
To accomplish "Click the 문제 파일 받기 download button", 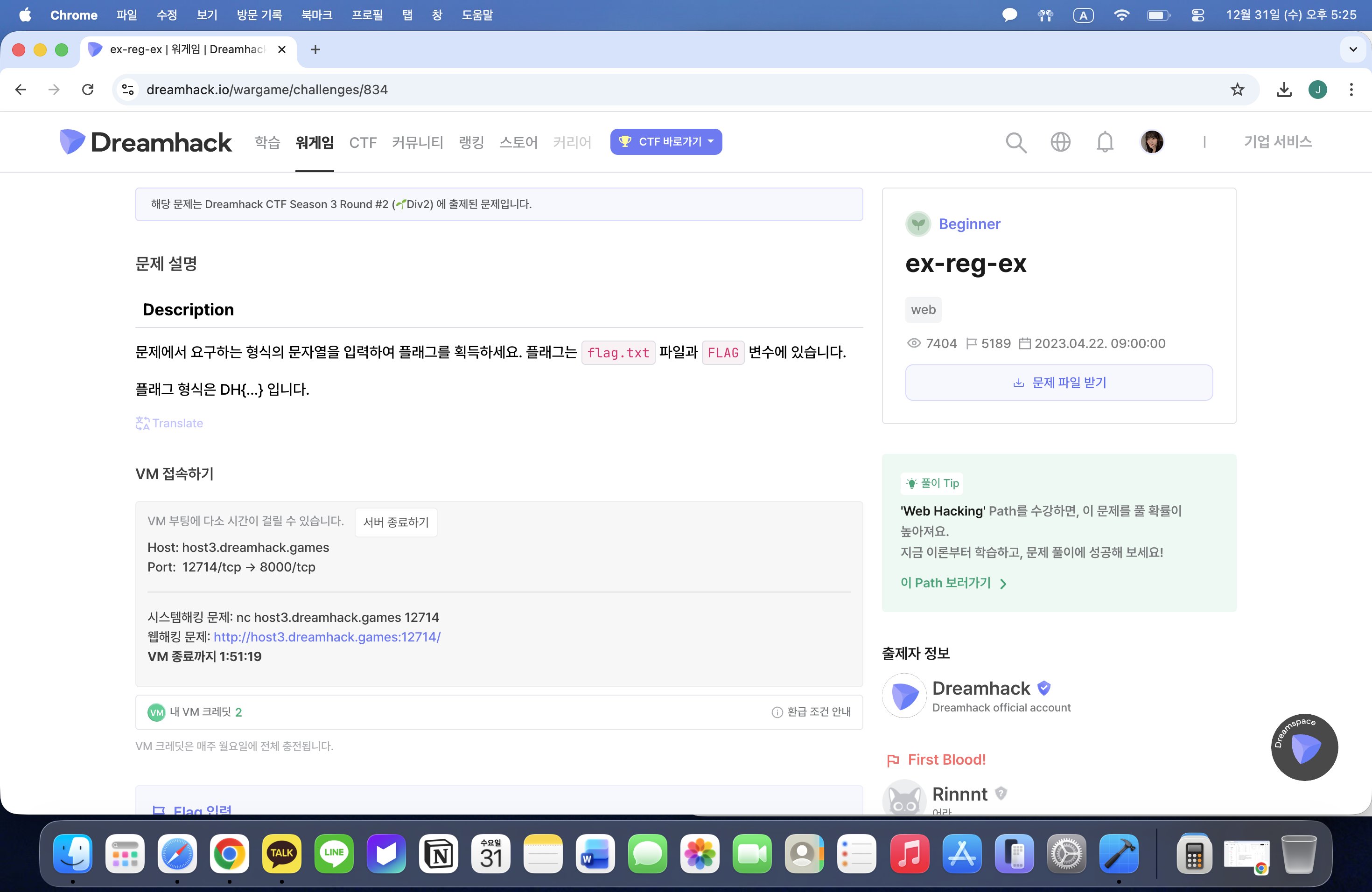I will pos(1058,383).
